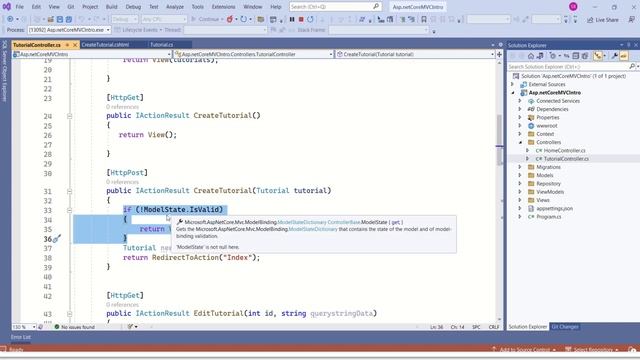
Task: Click the search magnifier icon in title bar
Action: click(x=376, y=7)
